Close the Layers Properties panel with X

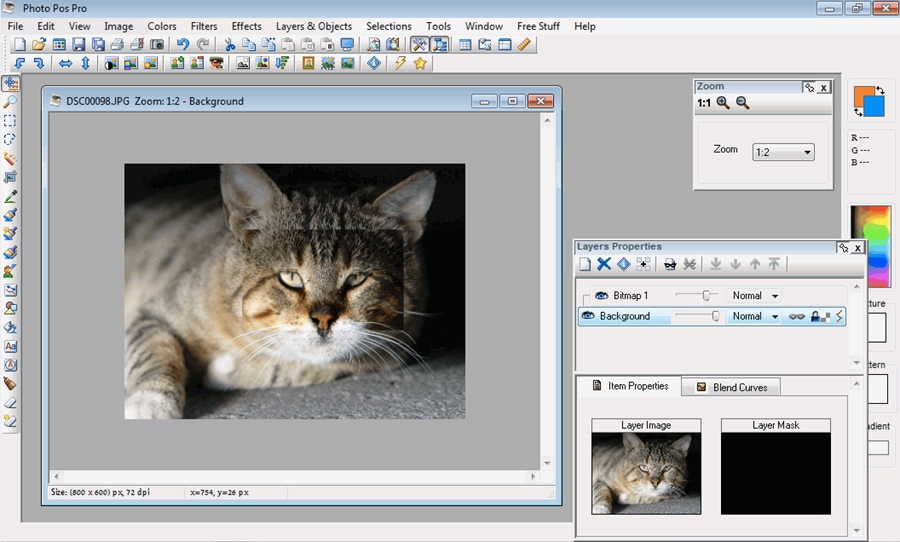(x=858, y=248)
